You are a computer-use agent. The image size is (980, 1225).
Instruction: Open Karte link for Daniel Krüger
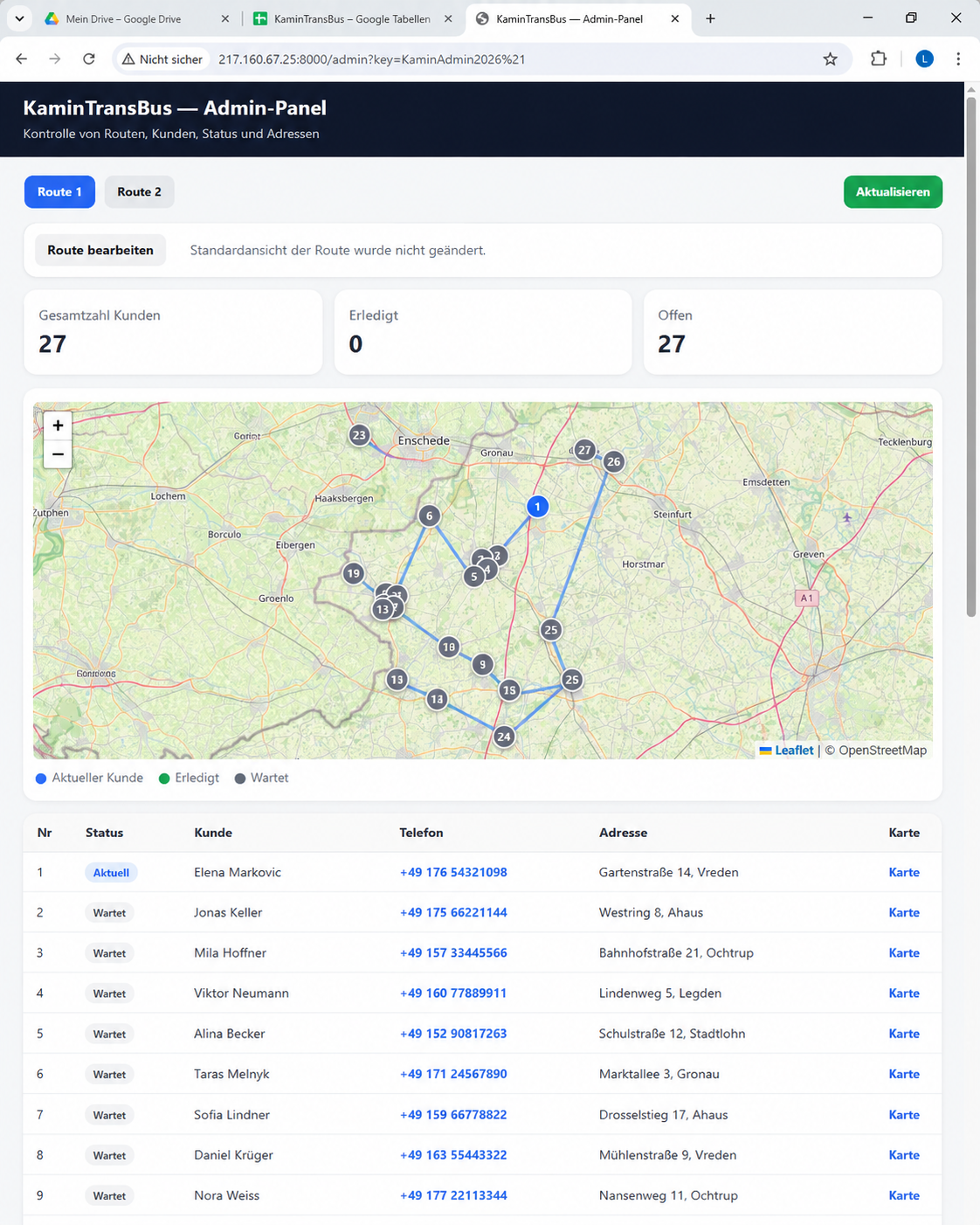pyautogui.click(x=904, y=1154)
